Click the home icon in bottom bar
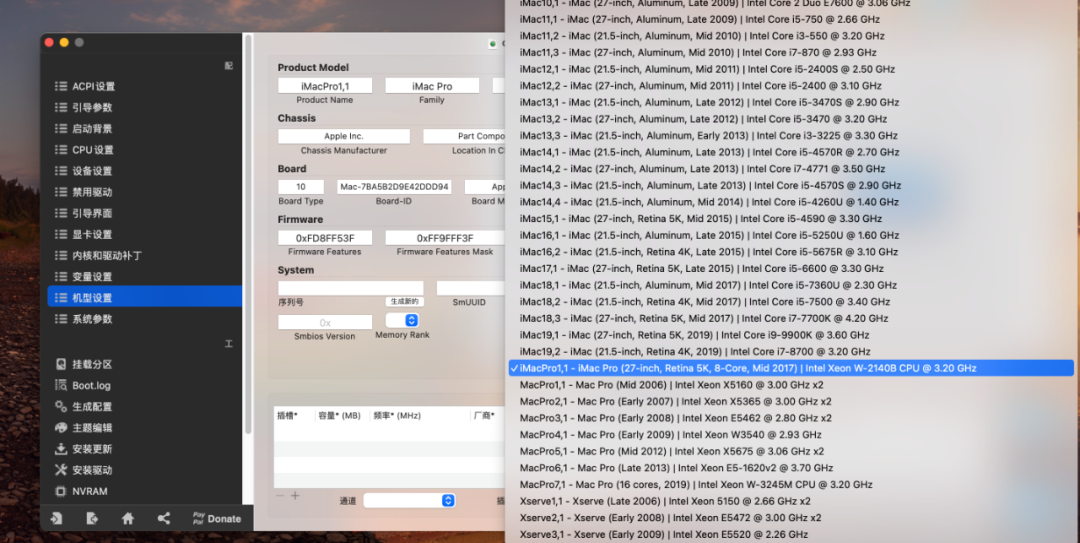 [127, 518]
